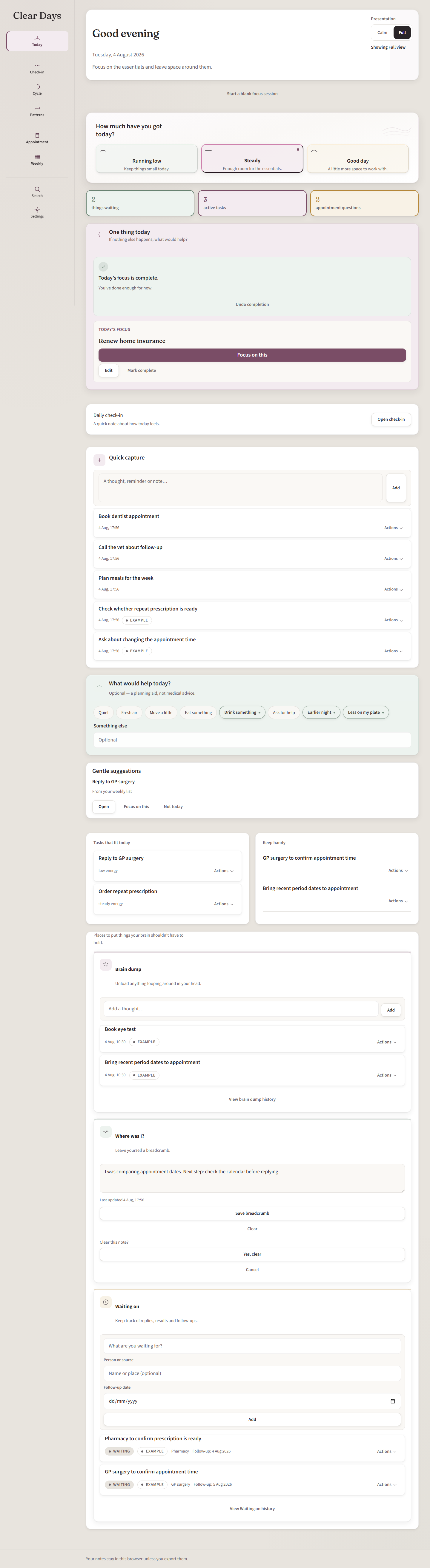Viewport: 430px width, 1568px height.
Task: Select the Steady energy option
Action: [252, 159]
